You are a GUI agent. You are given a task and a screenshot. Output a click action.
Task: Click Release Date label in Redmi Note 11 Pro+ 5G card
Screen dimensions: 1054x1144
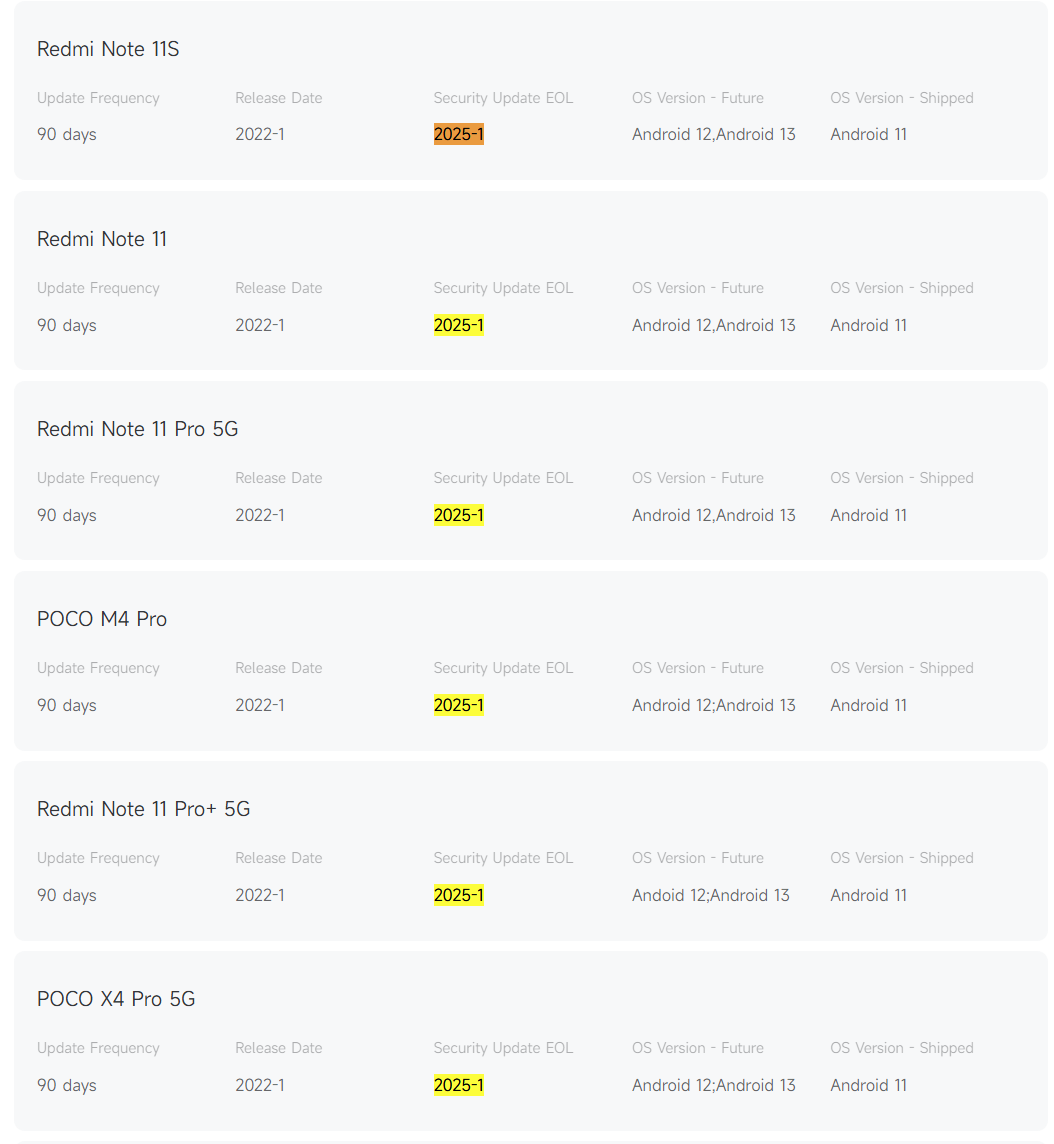pyautogui.click(x=279, y=858)
